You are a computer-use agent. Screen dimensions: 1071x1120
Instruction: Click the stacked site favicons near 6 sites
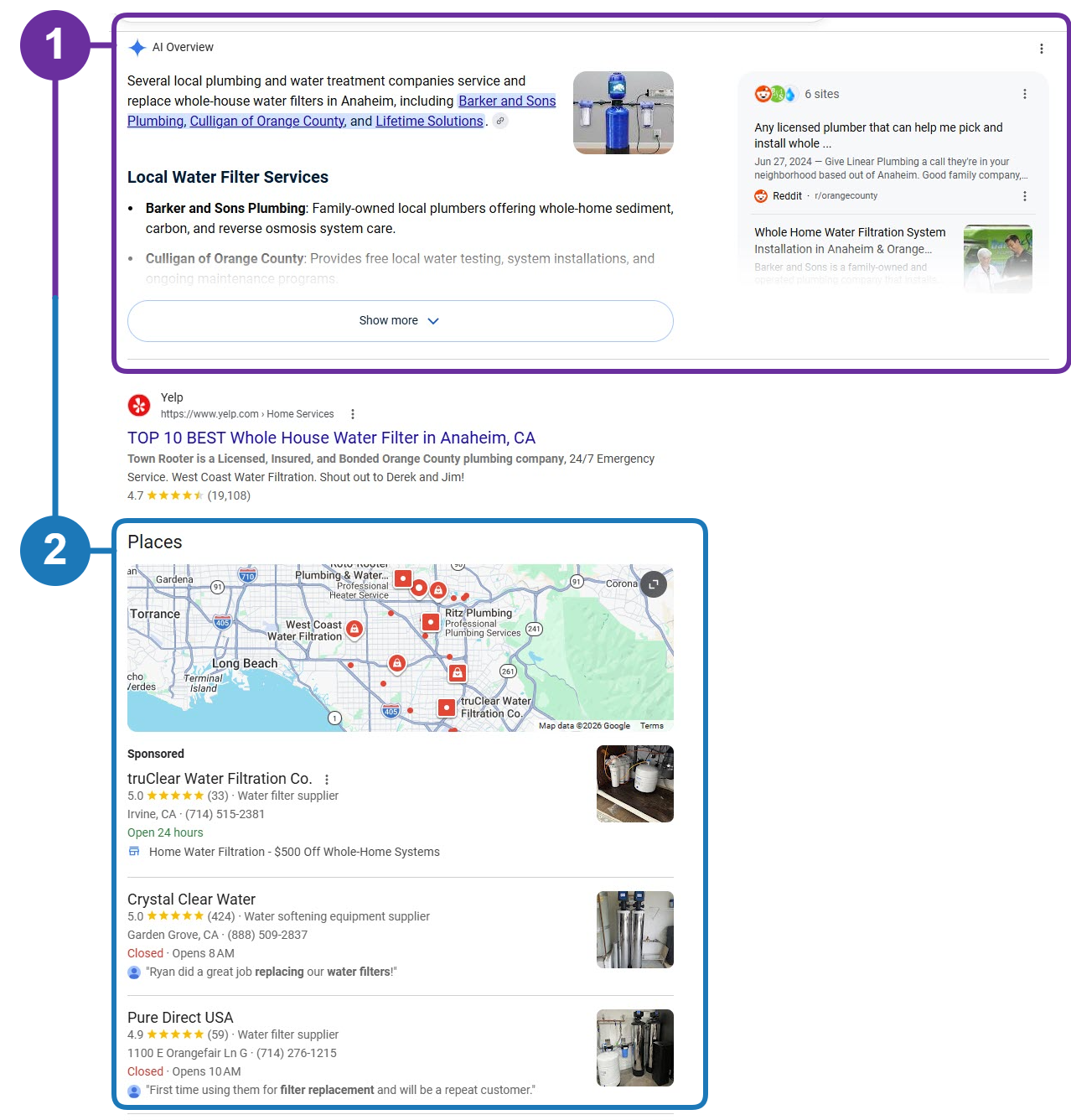click(775, 94)
